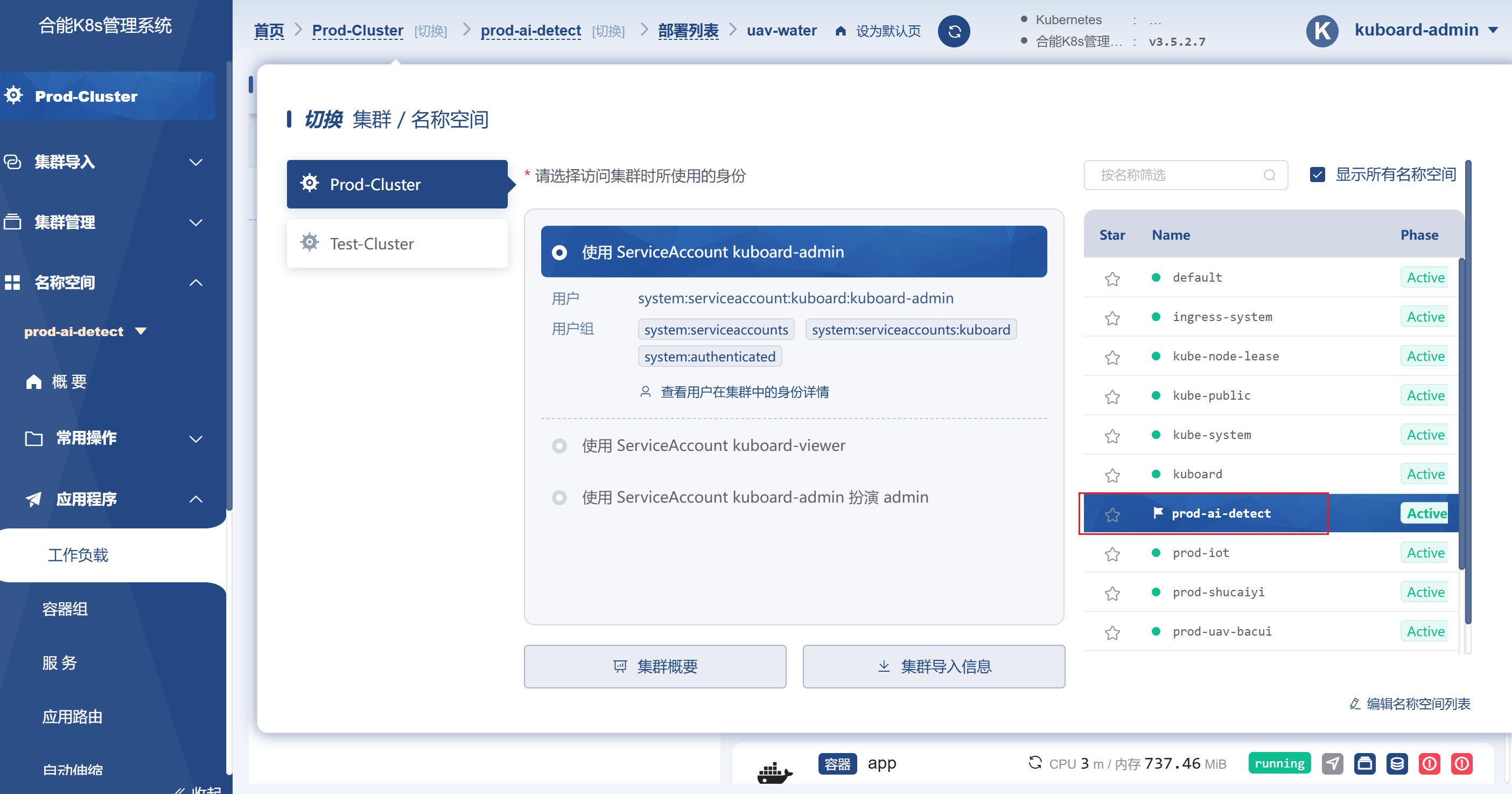This screenshot has width=1512, height=794.
Task: Select kuboard-admin 扮演 admin radio option
Action: pyautogui.click(x=559, y=497)
